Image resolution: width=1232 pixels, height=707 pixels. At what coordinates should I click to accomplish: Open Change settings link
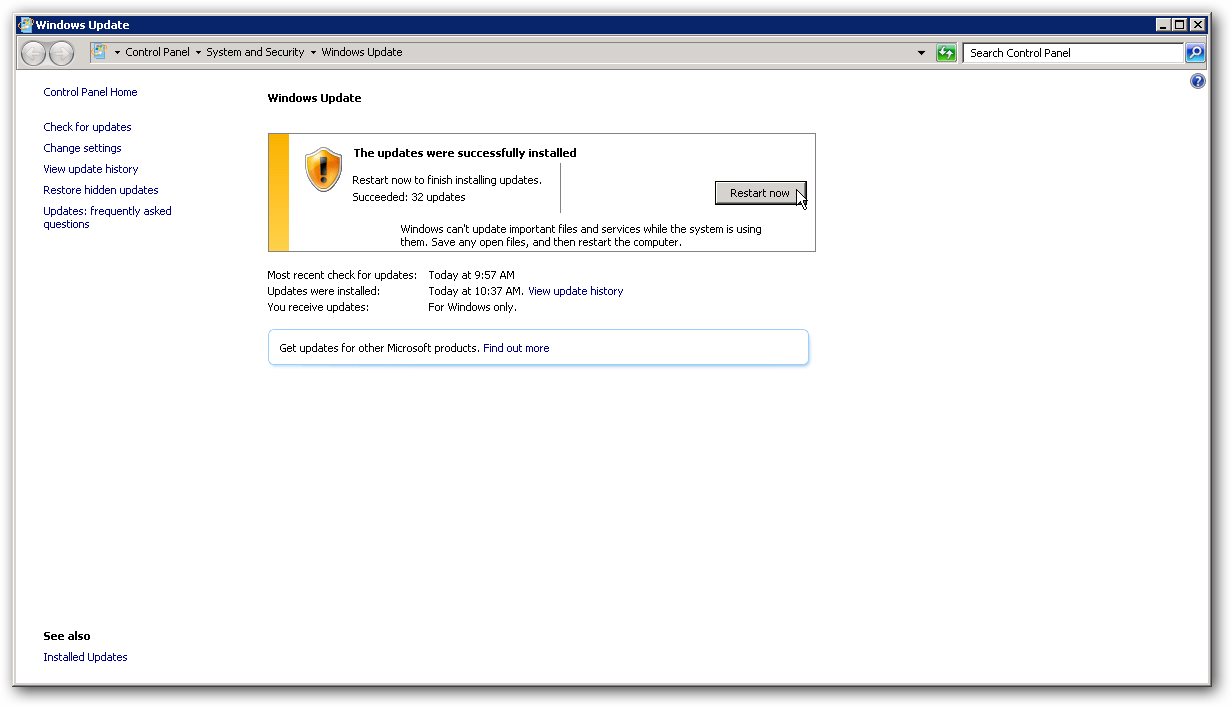point(82,148)
